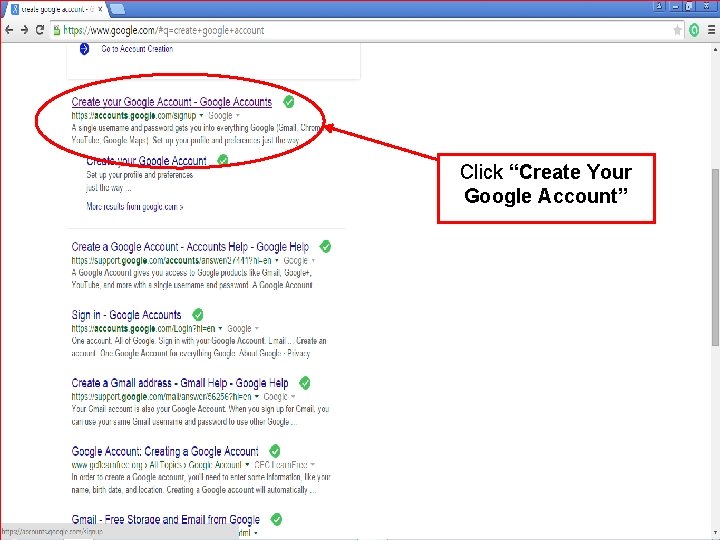Click green checkmark beside Create a Google Account - Accounts Help
This screenshot has height=540, width=720.
click(325, 247)
